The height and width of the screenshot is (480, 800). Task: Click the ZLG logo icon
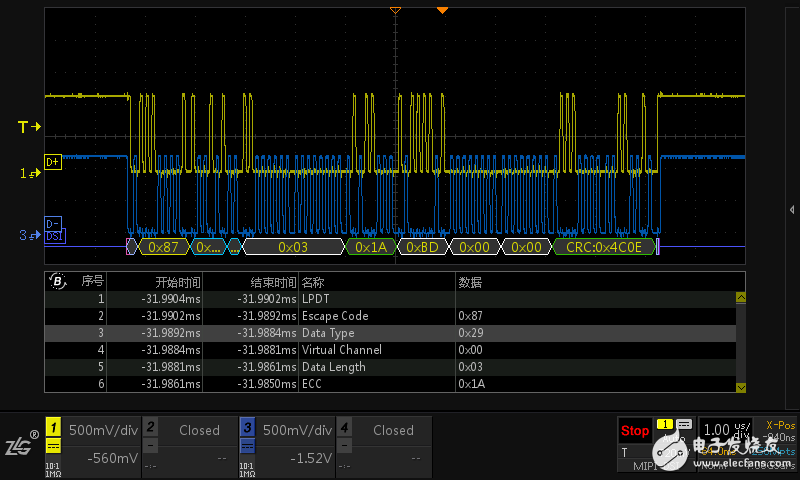(20, 445)
